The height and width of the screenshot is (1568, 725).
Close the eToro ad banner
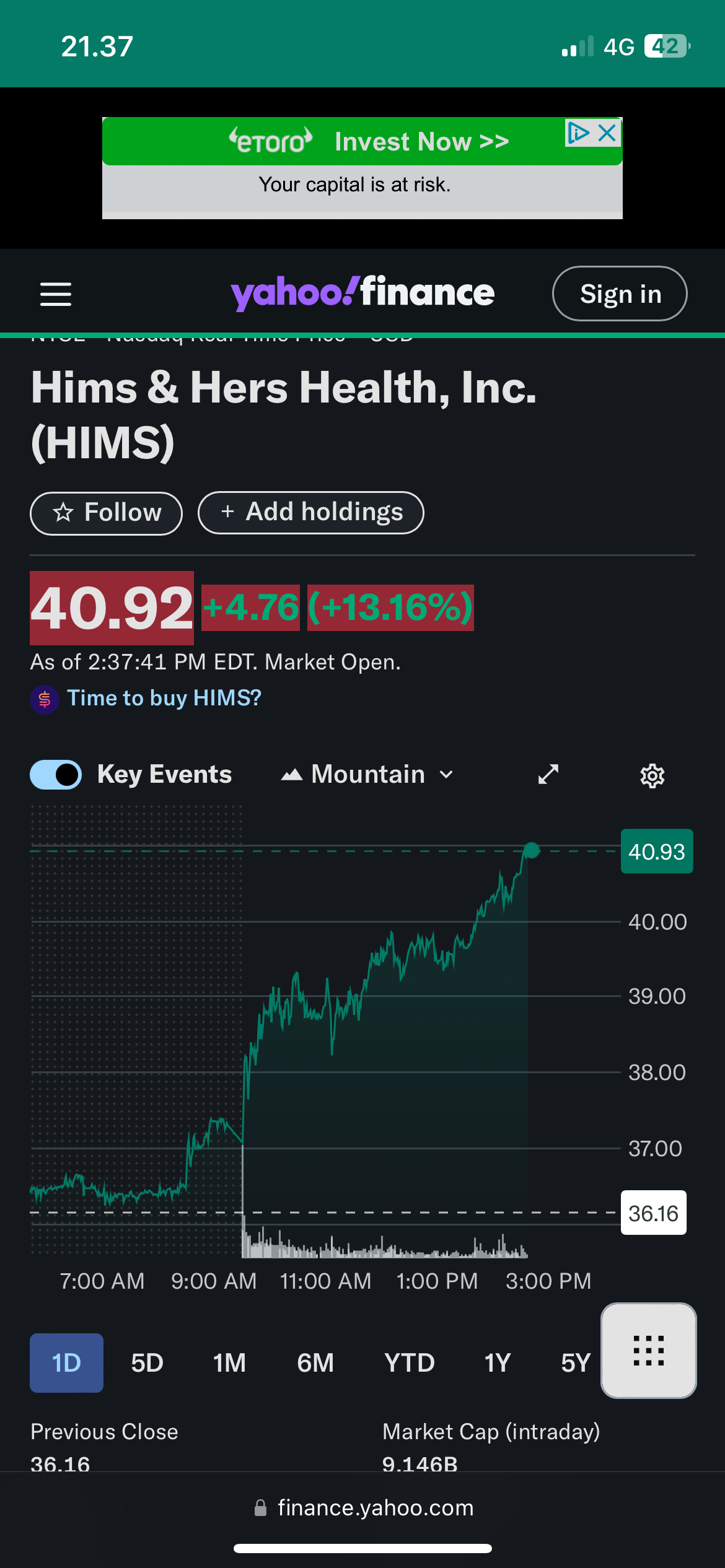(x=608, y=133)
